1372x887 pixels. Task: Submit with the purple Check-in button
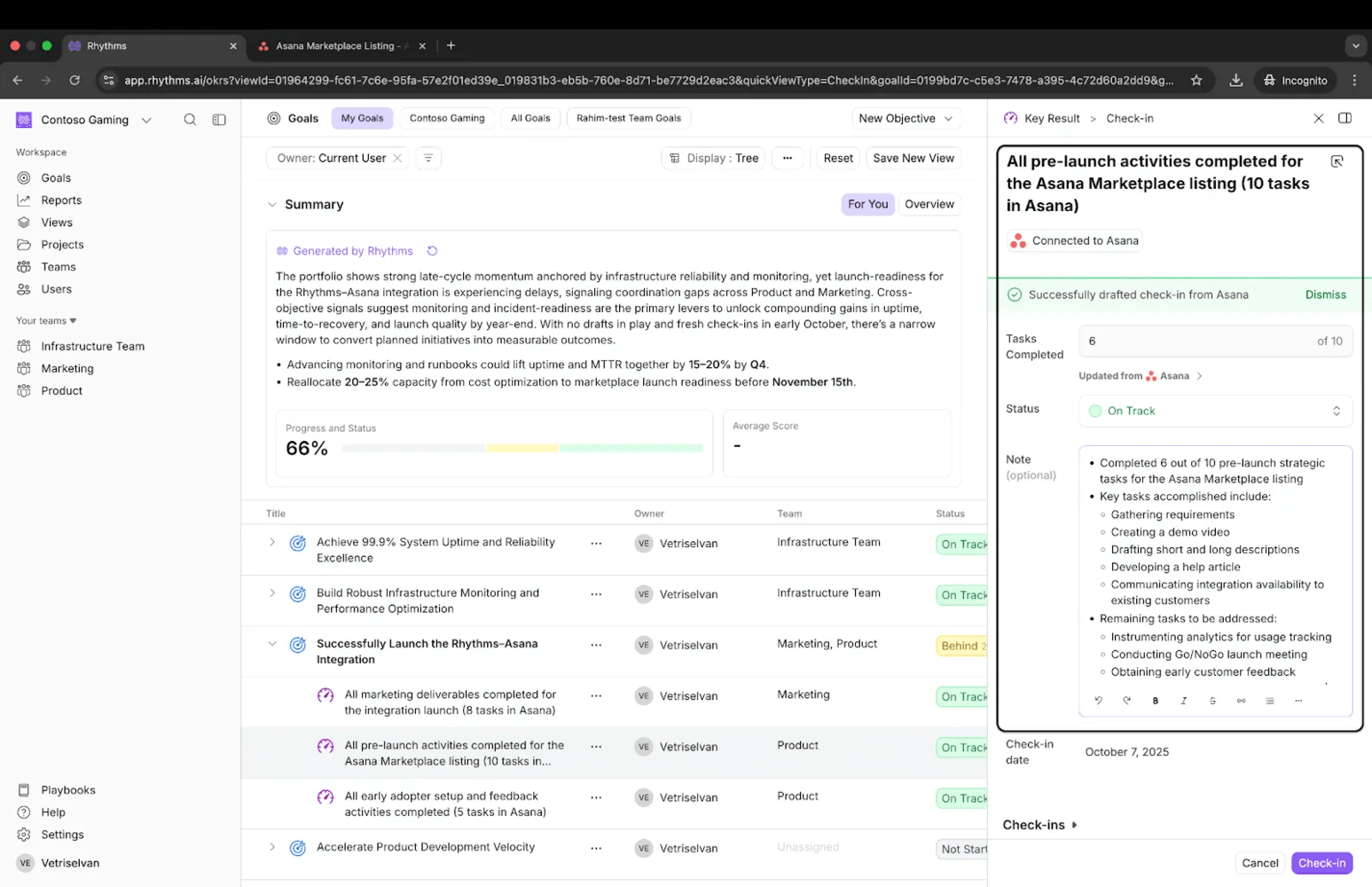pyautogui.click(x=1321, y=863)
